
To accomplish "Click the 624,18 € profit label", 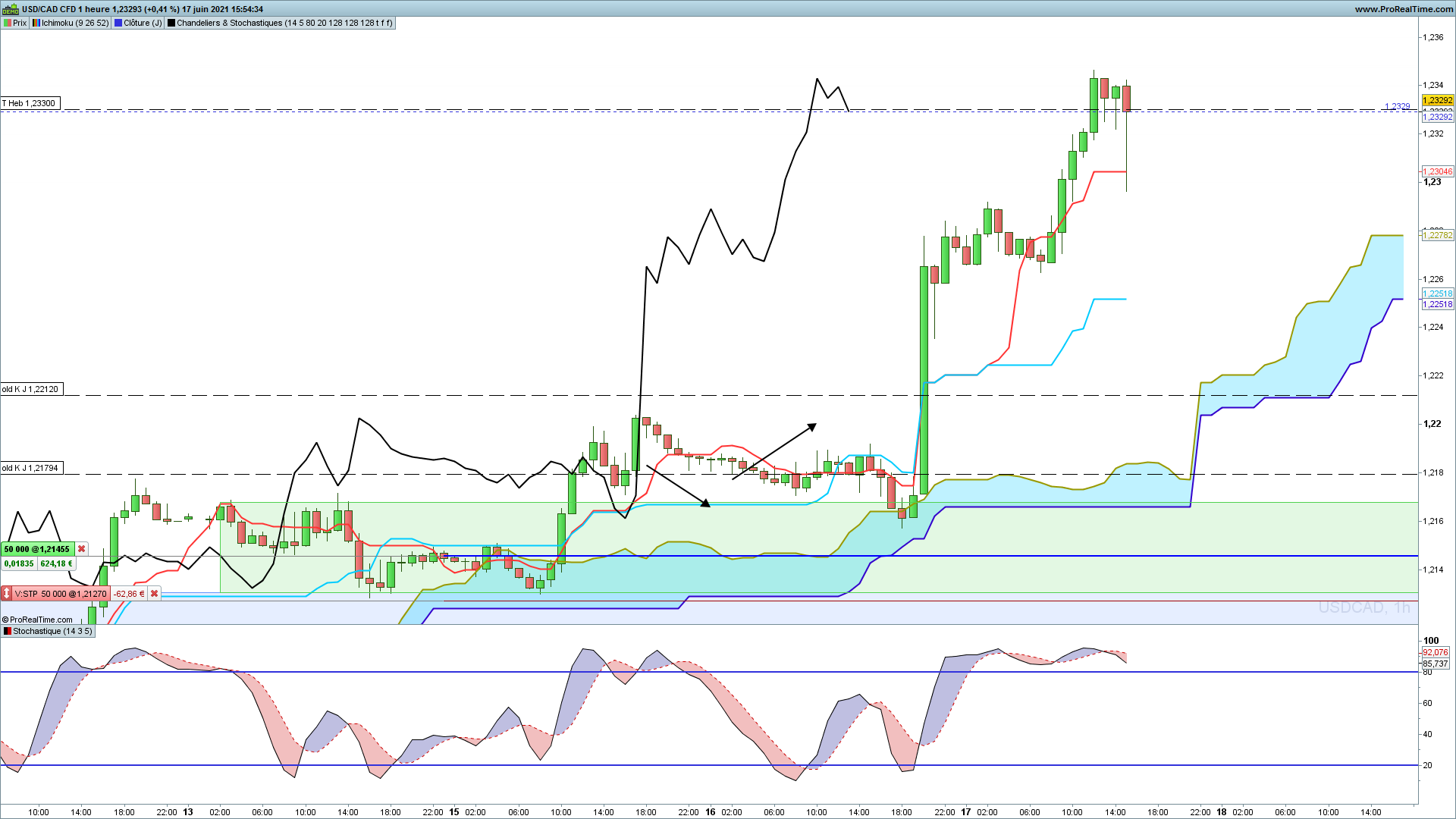I will (x=56, y=563).
